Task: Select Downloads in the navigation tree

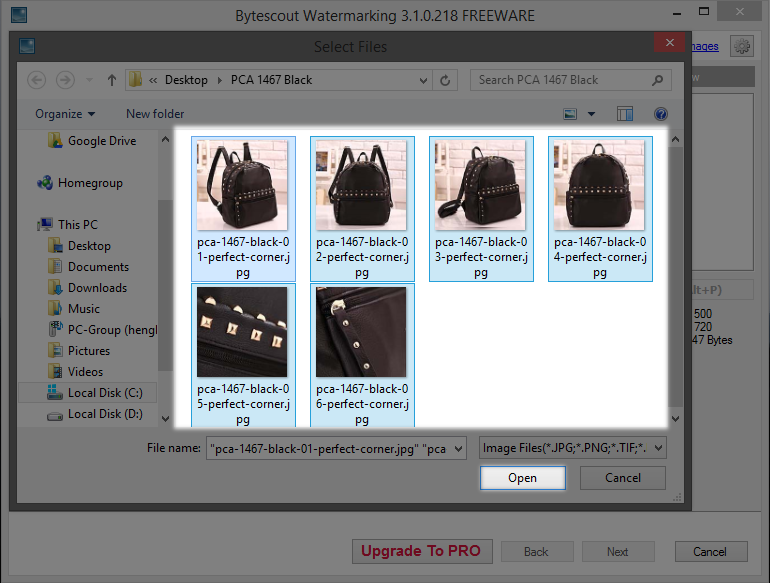Action: (97, 288)
